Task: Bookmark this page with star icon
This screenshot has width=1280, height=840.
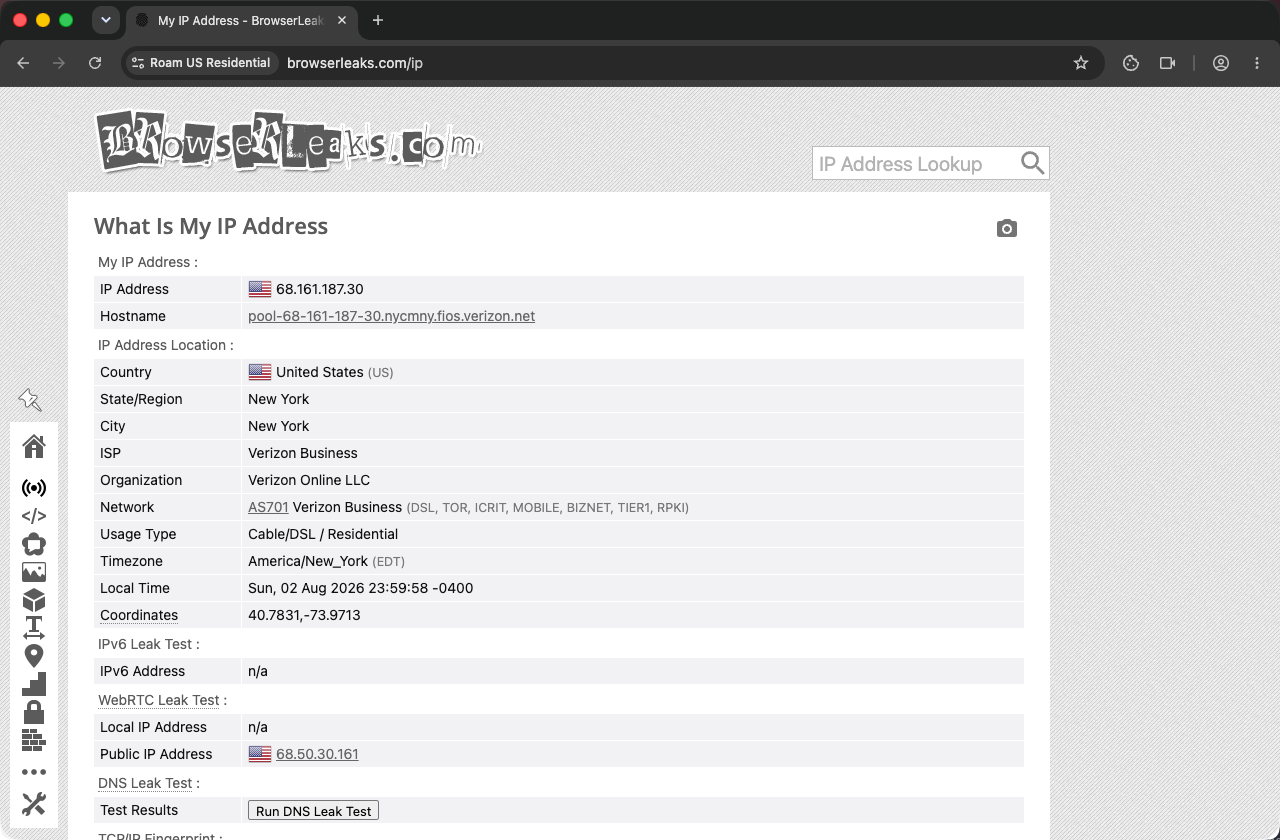Action: (1081, 63)
